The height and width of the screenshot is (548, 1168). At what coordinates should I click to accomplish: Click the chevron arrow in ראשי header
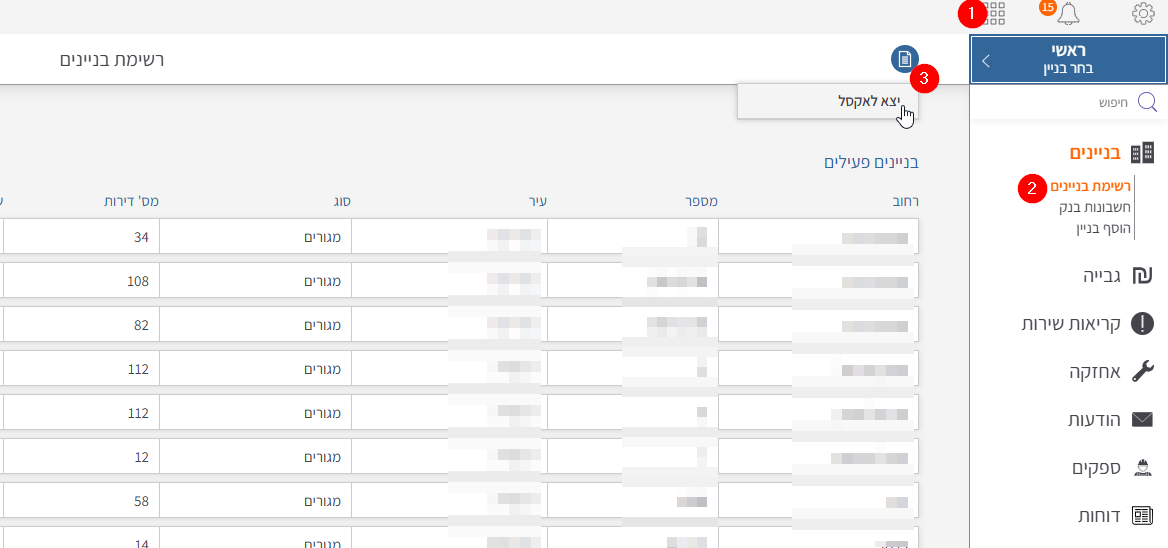tap(986, 60)
